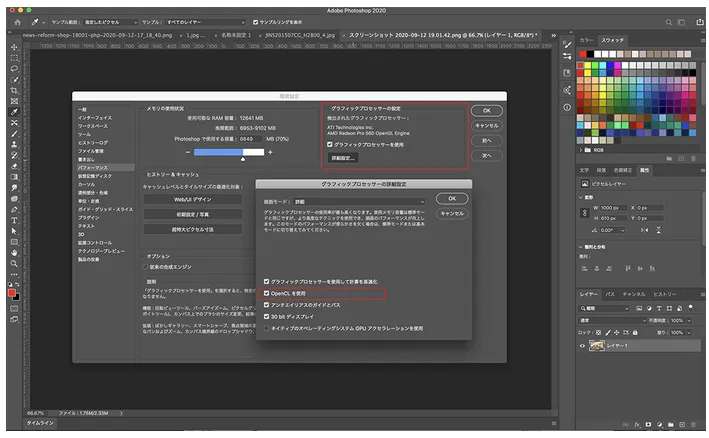Toggle サンプルリングを表示 checkbox in options bar
This screenshot has height=438, width=709.
coord(255,22)
